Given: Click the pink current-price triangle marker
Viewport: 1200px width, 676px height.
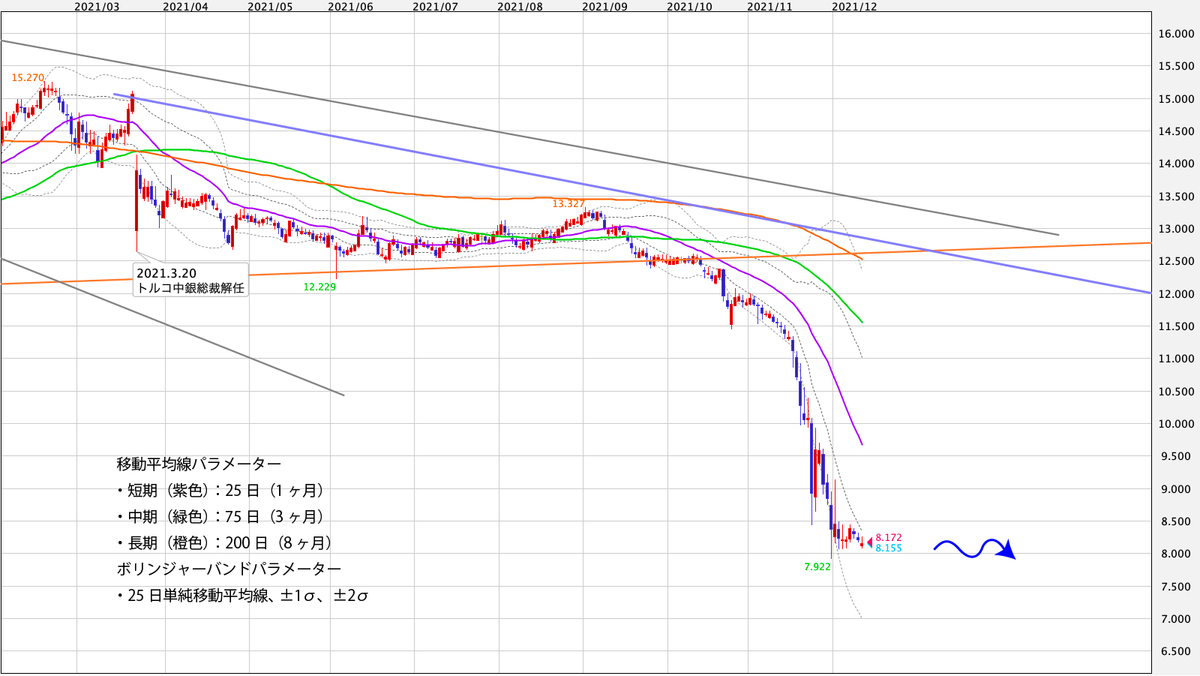Looking at the screenshot, I should (869, 542).
